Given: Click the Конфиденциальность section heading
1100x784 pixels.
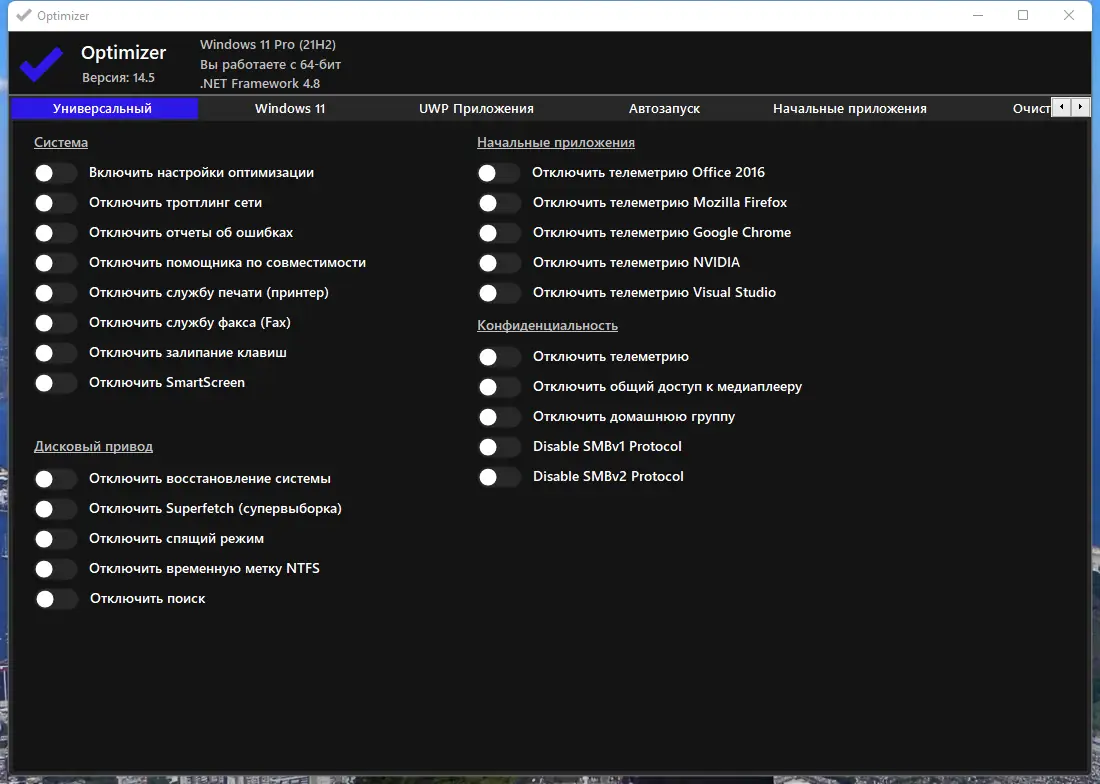Looking at the screenshot, I should 547,325.
